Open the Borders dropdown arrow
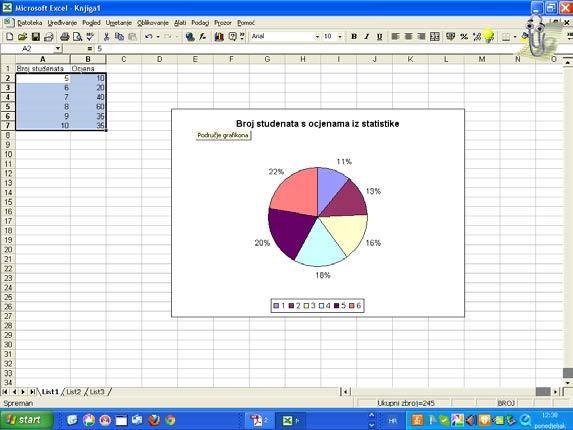The height and width of the screenshot is (430, 573). (x=515, y=37)
